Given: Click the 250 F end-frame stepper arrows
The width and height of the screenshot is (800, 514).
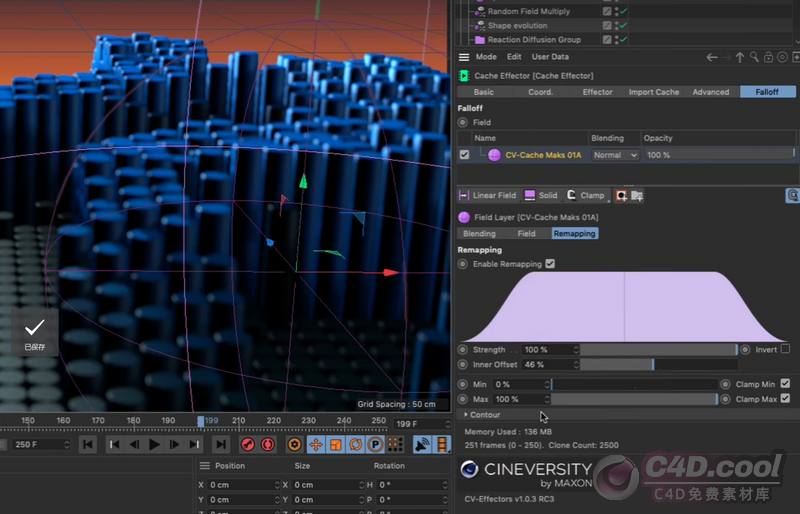Looking at the screenshot, I should click(67, 445).
